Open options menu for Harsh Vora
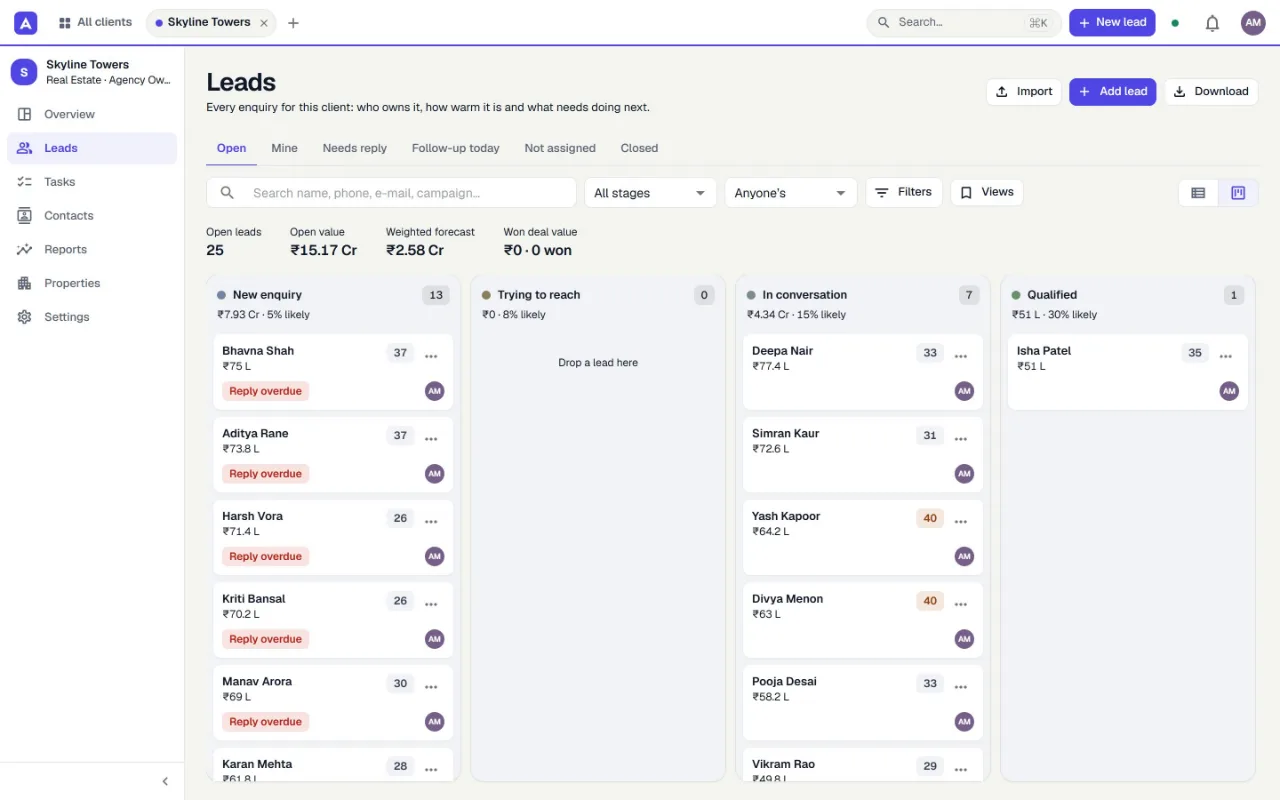This screenshot has height=800, width=1280. 431,522
